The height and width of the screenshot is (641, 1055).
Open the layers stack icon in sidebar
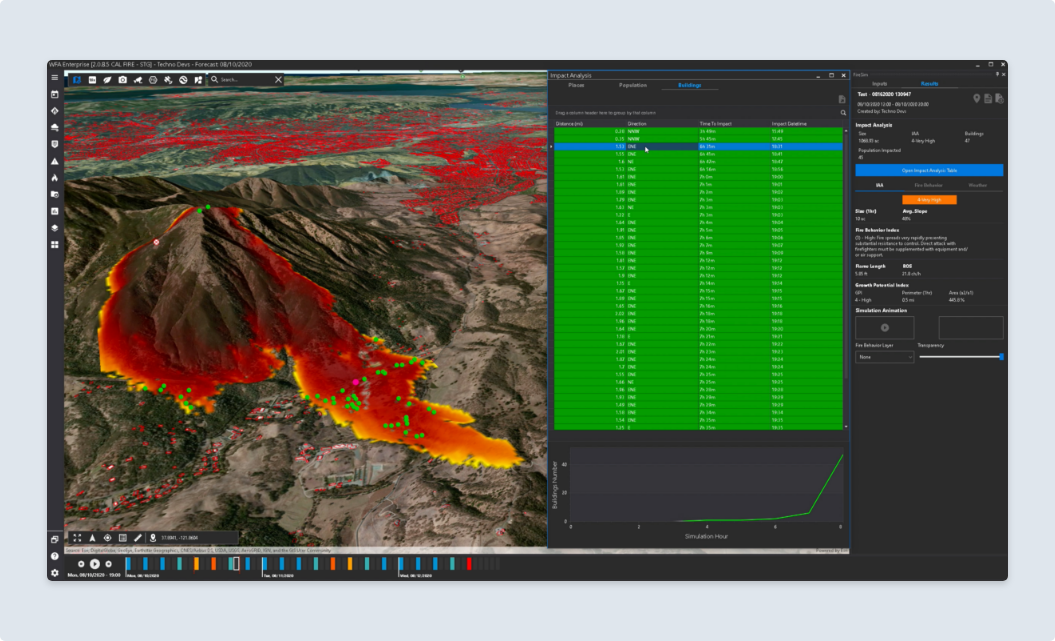click(55, 228)
